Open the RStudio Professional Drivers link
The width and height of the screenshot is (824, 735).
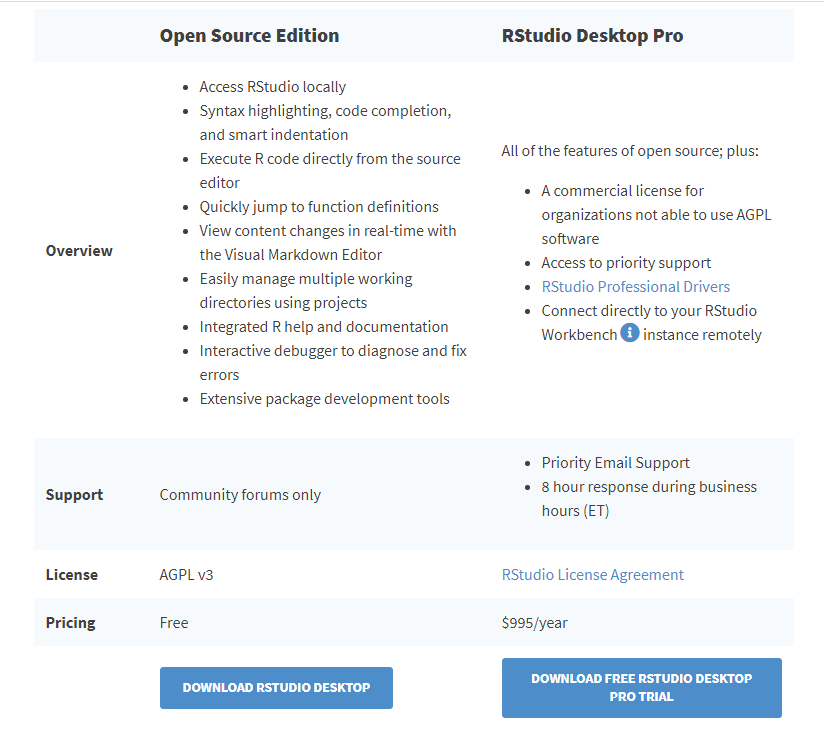pos(635,287)
